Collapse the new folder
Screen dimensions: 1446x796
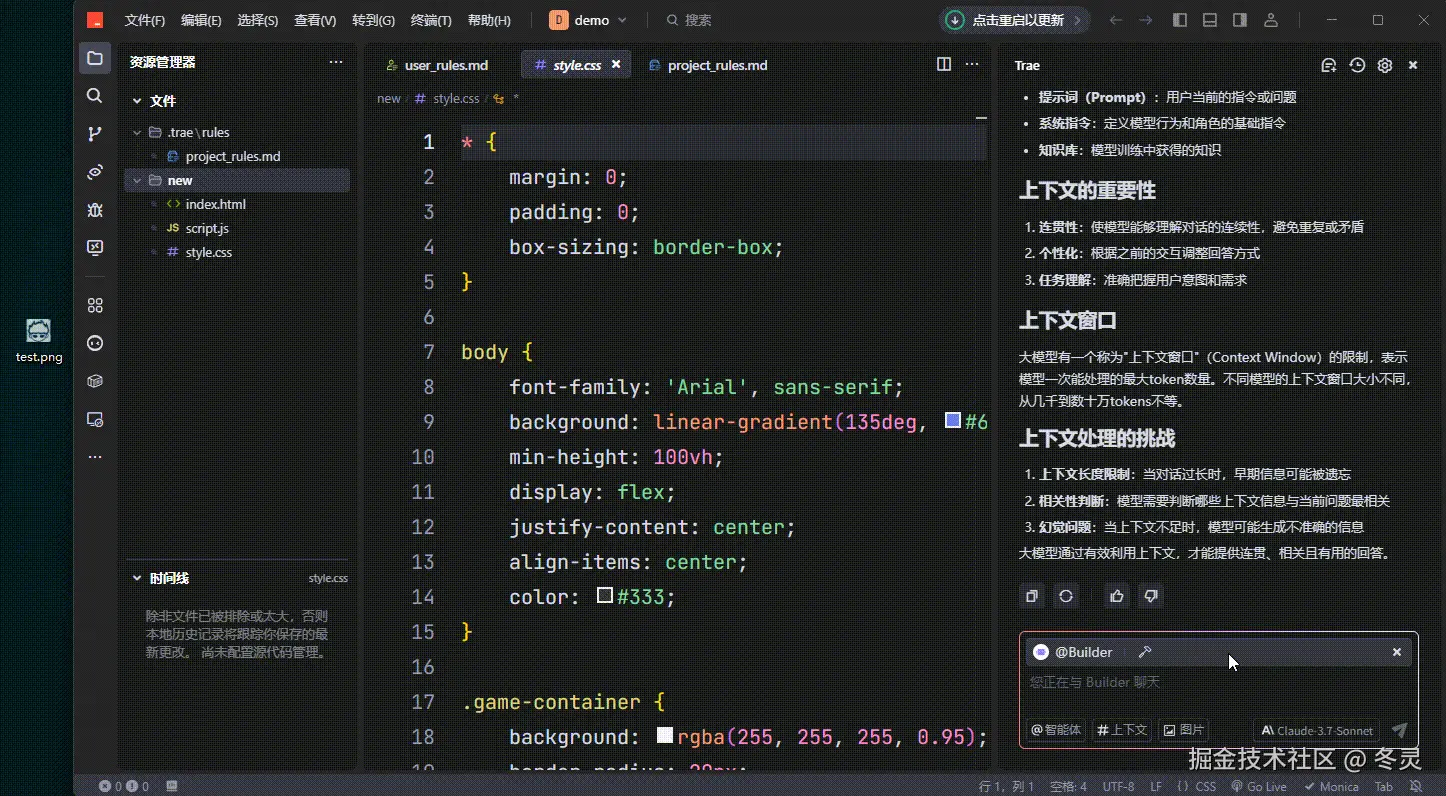click(x=137, y=180)
